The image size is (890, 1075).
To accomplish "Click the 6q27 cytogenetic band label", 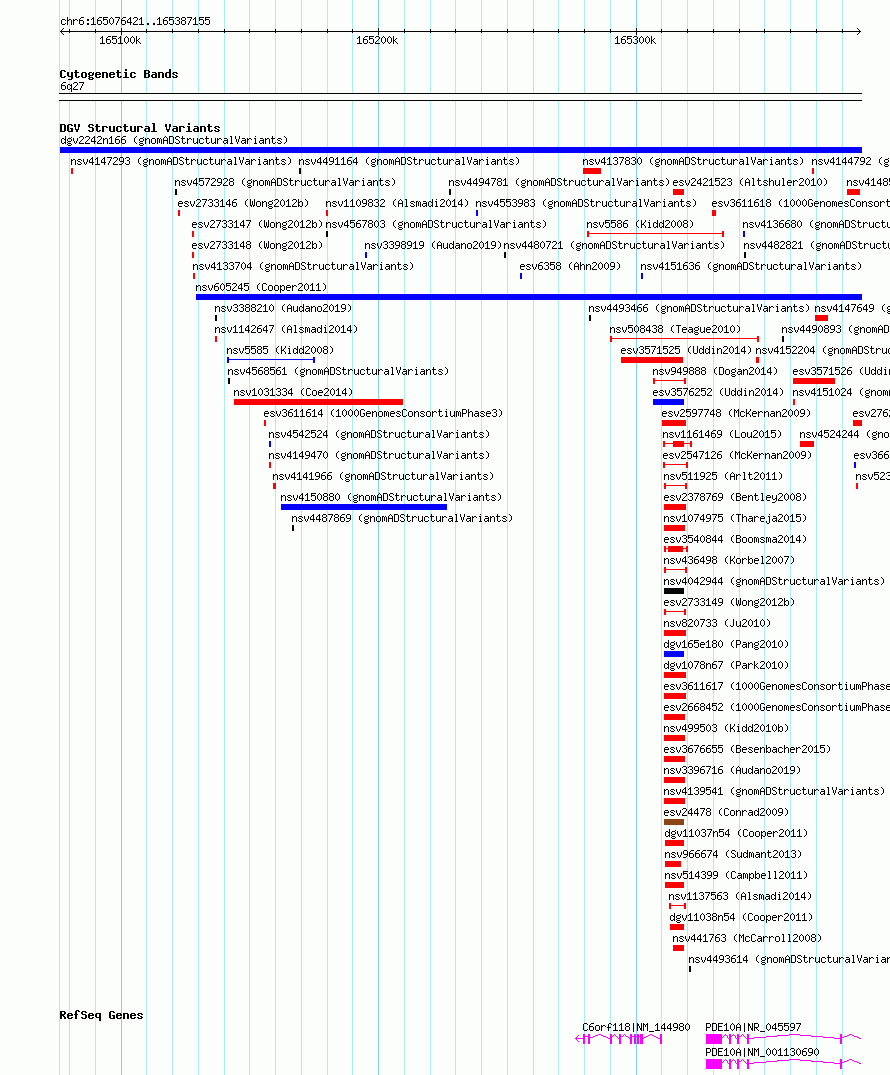I will (x=72, y=86).
